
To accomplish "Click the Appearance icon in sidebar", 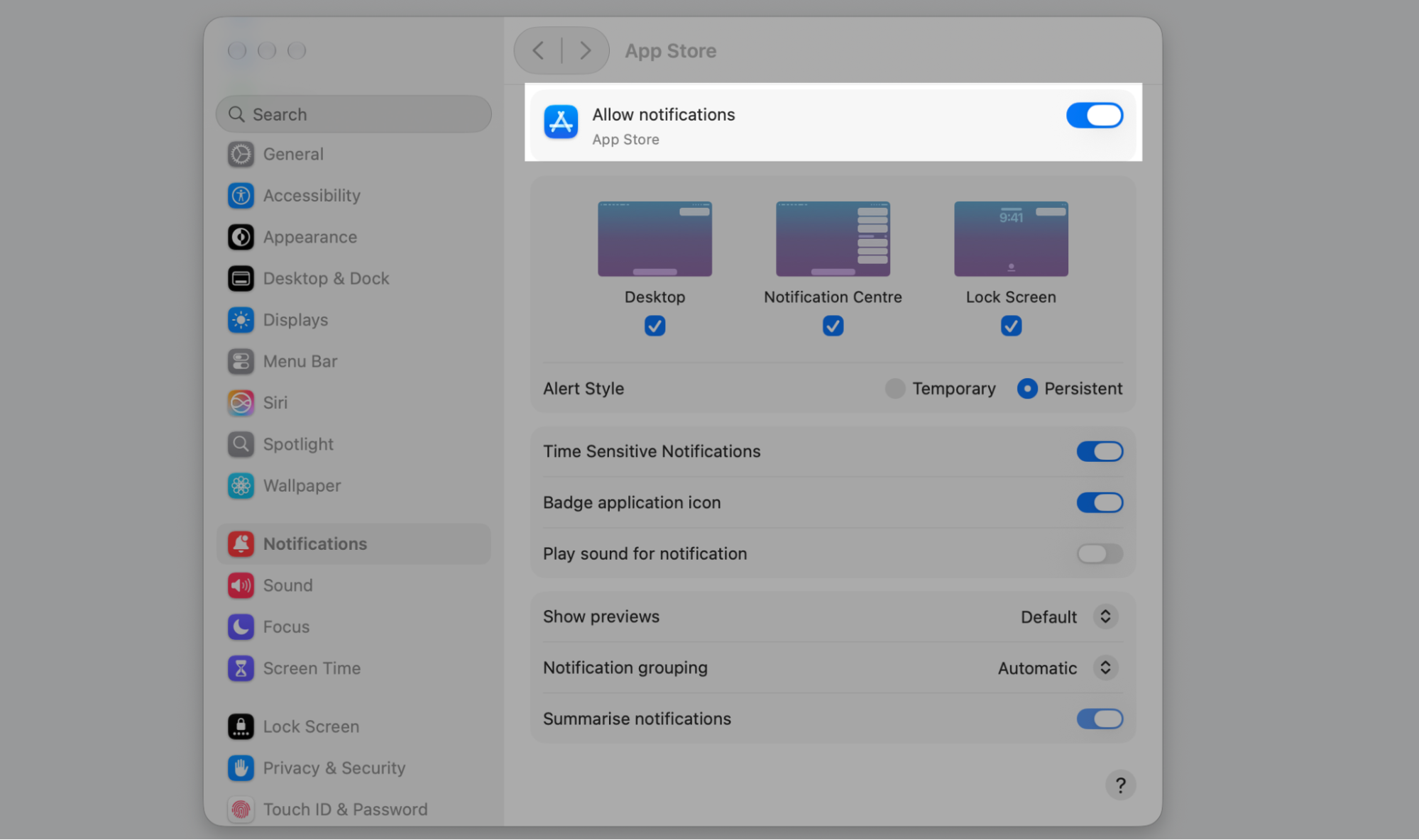I will click(241, 237).
